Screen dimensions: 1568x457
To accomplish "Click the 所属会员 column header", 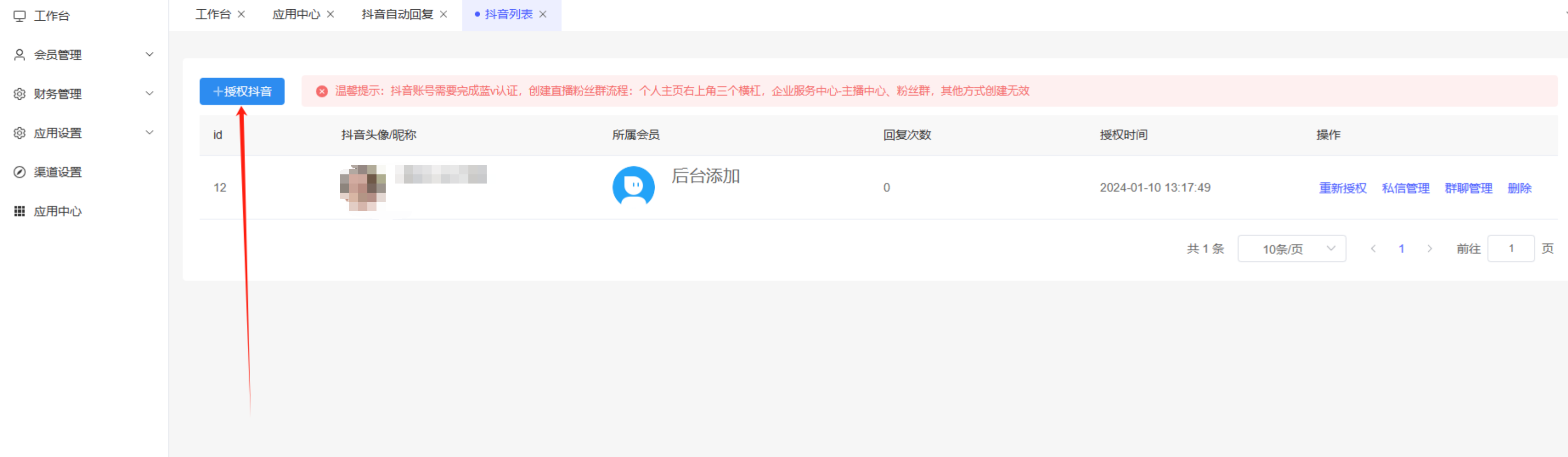I will pyautogui.click(x=636, y=134).
